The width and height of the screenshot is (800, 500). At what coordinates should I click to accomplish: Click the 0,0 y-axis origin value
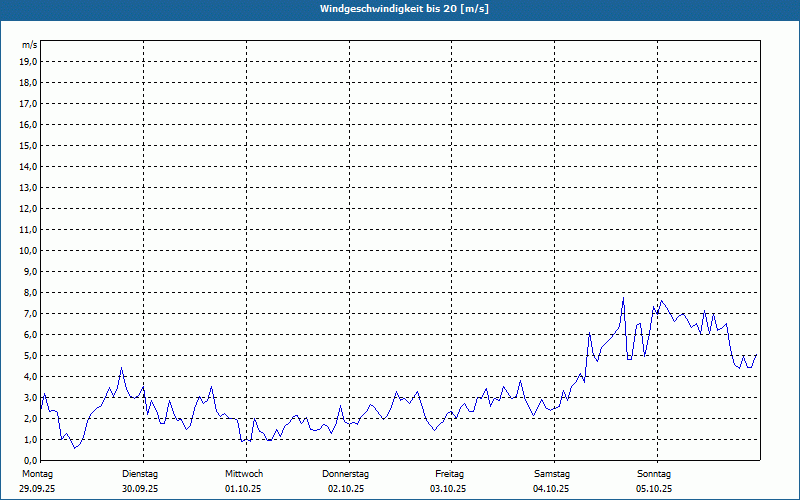point(29,460)
